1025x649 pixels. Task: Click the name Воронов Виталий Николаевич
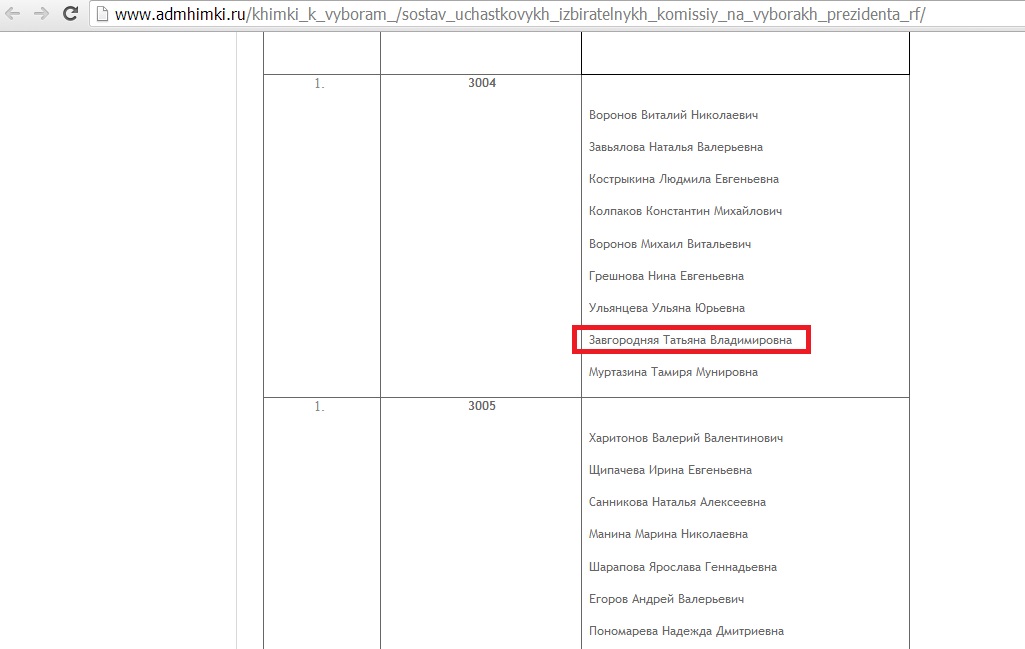click(x=673, y=115)
